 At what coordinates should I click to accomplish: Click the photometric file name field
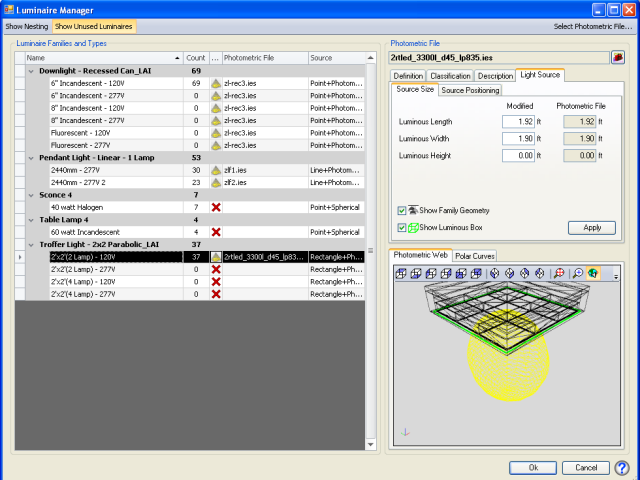click(x=499, y=58)
